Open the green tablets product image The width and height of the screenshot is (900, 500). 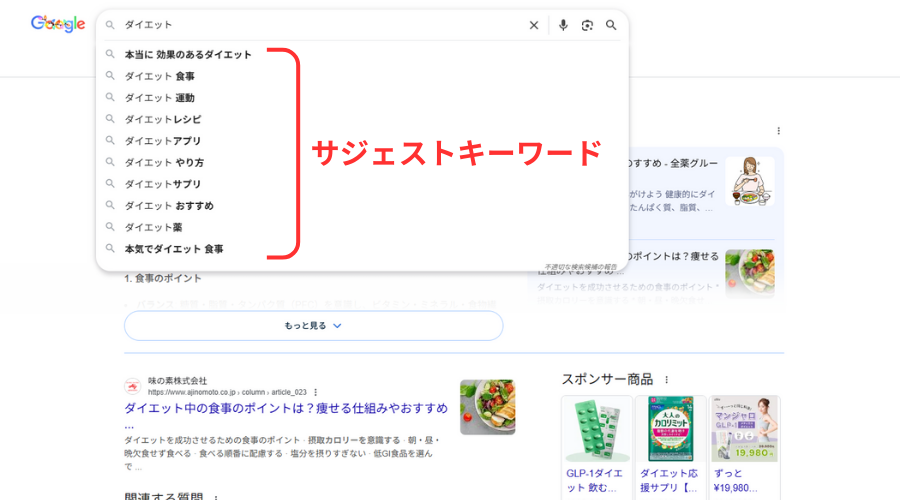(597, 429)
